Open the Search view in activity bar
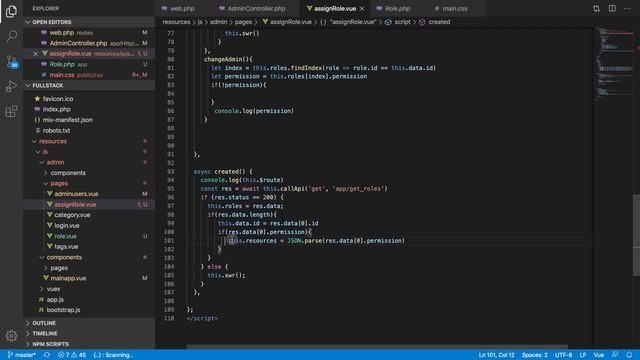 (11, 36)
